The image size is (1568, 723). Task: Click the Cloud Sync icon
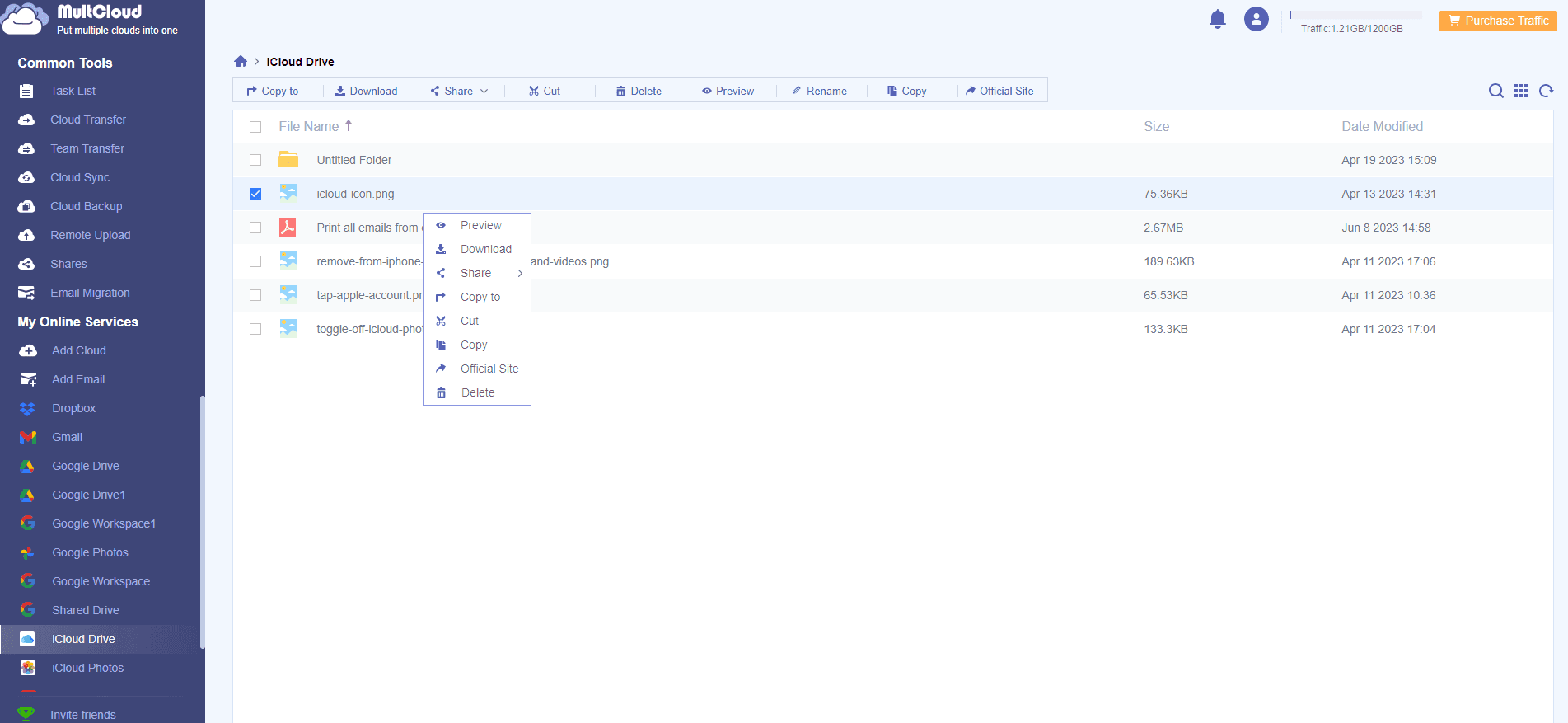pyautogui.click(x=26, y=177)
